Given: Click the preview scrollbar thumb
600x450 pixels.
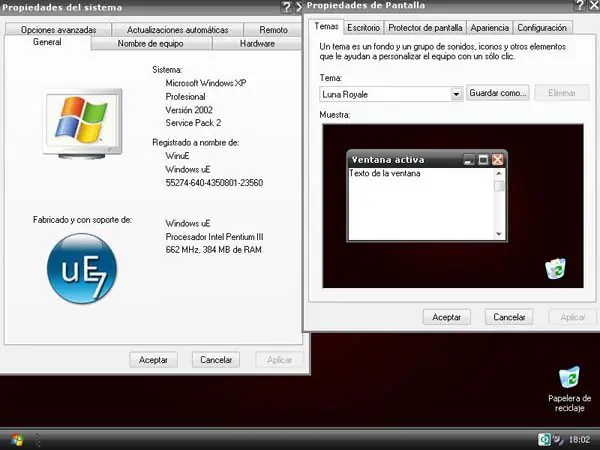Looking at the screenshot, I should tap(499, 186).
